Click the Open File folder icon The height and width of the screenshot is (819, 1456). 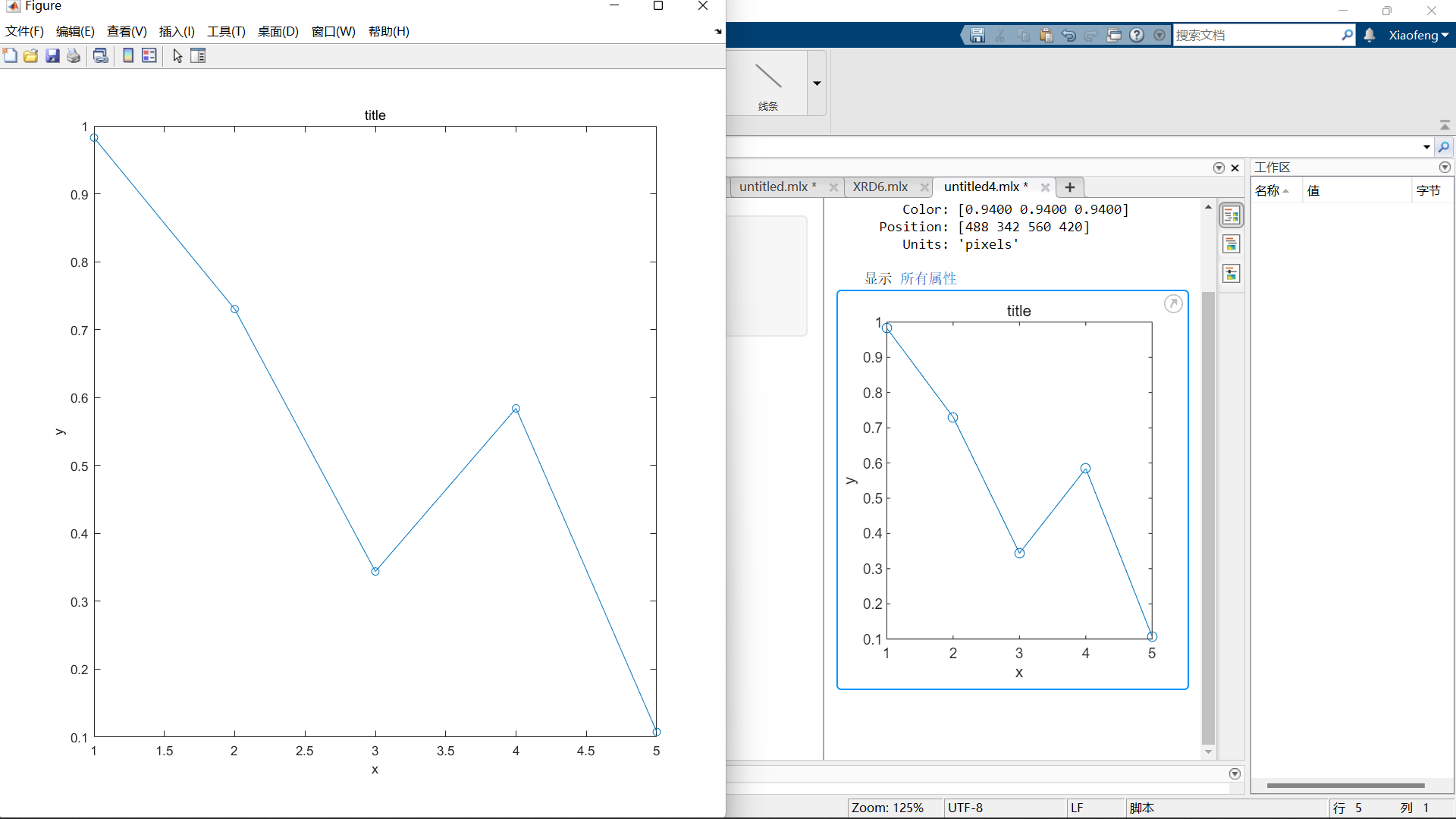31,55
